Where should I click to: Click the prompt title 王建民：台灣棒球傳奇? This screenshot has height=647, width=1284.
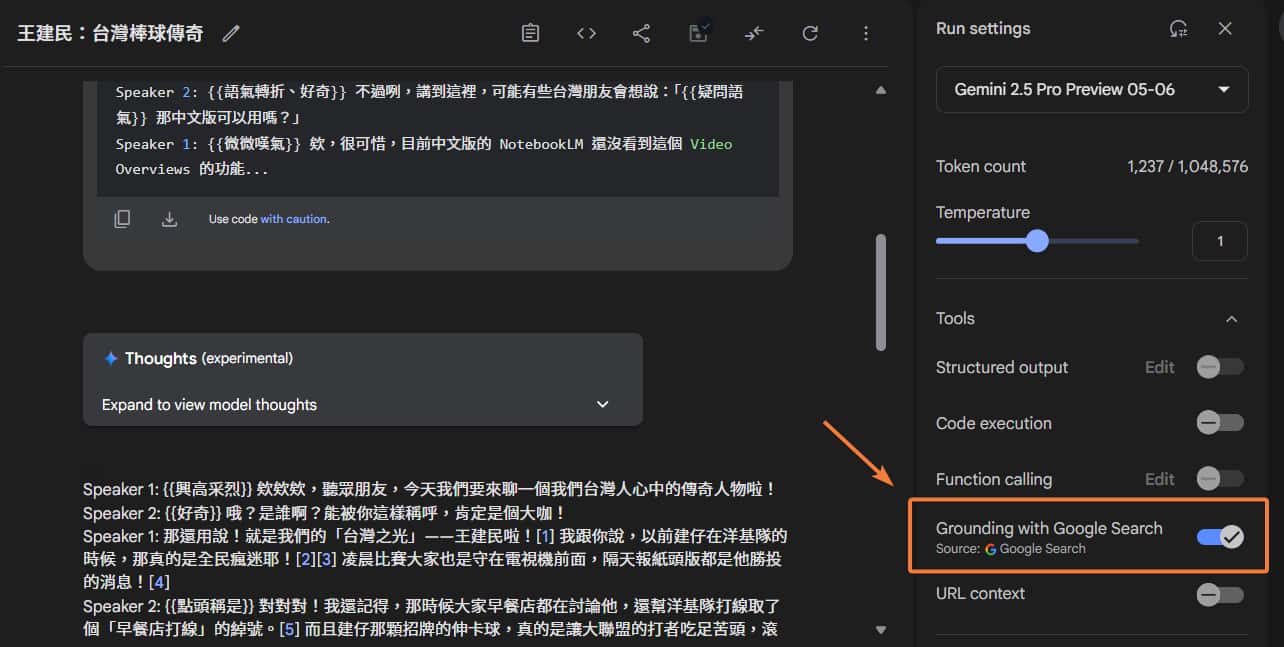[x=110, y=33]
